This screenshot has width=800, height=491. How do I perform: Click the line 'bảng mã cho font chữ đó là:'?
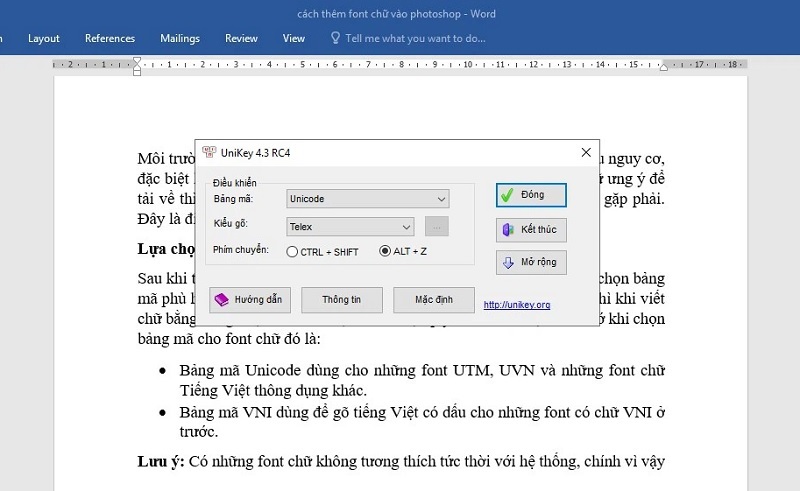[229, 338]
